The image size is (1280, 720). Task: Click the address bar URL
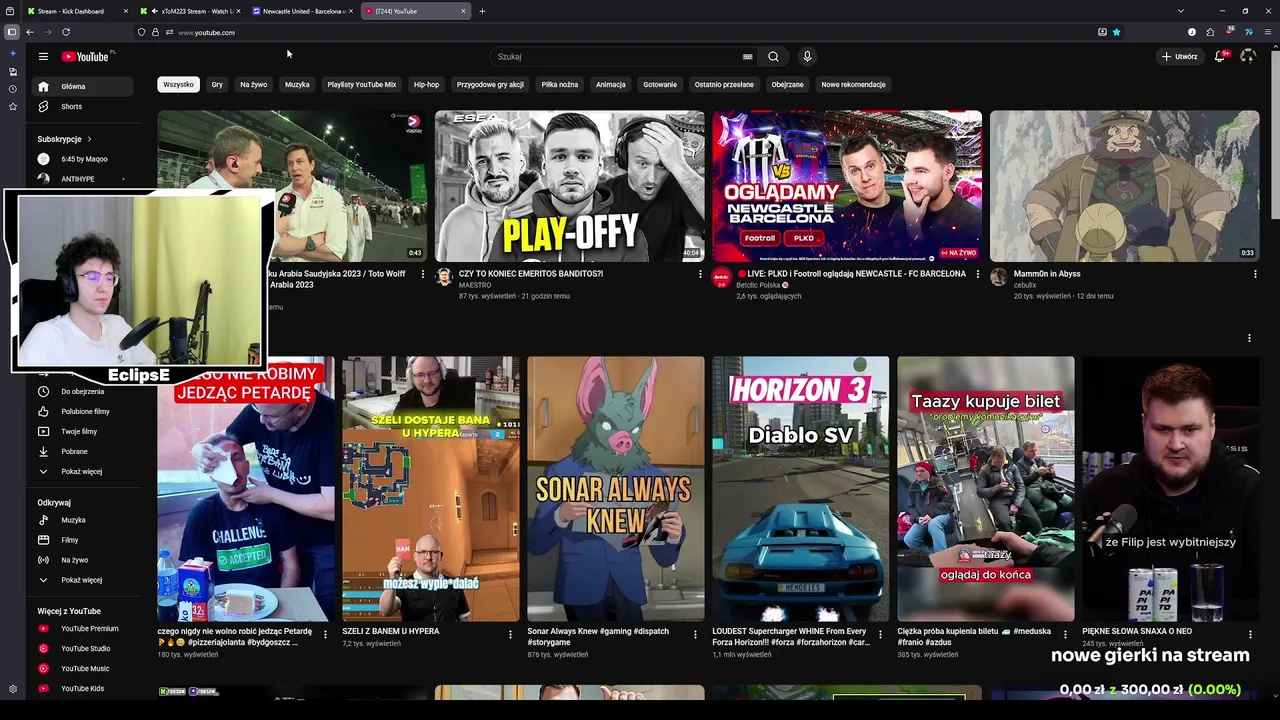206,32
